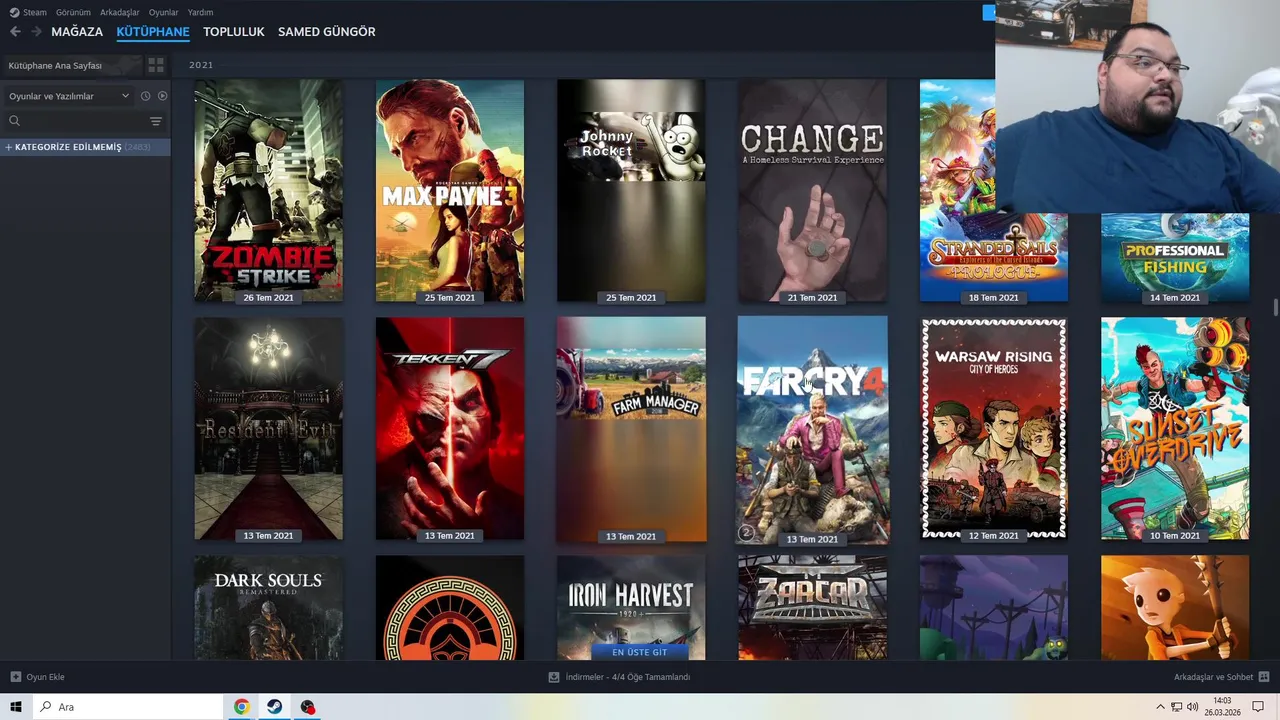Open Professional Fishing game cover

(1175, 257)
